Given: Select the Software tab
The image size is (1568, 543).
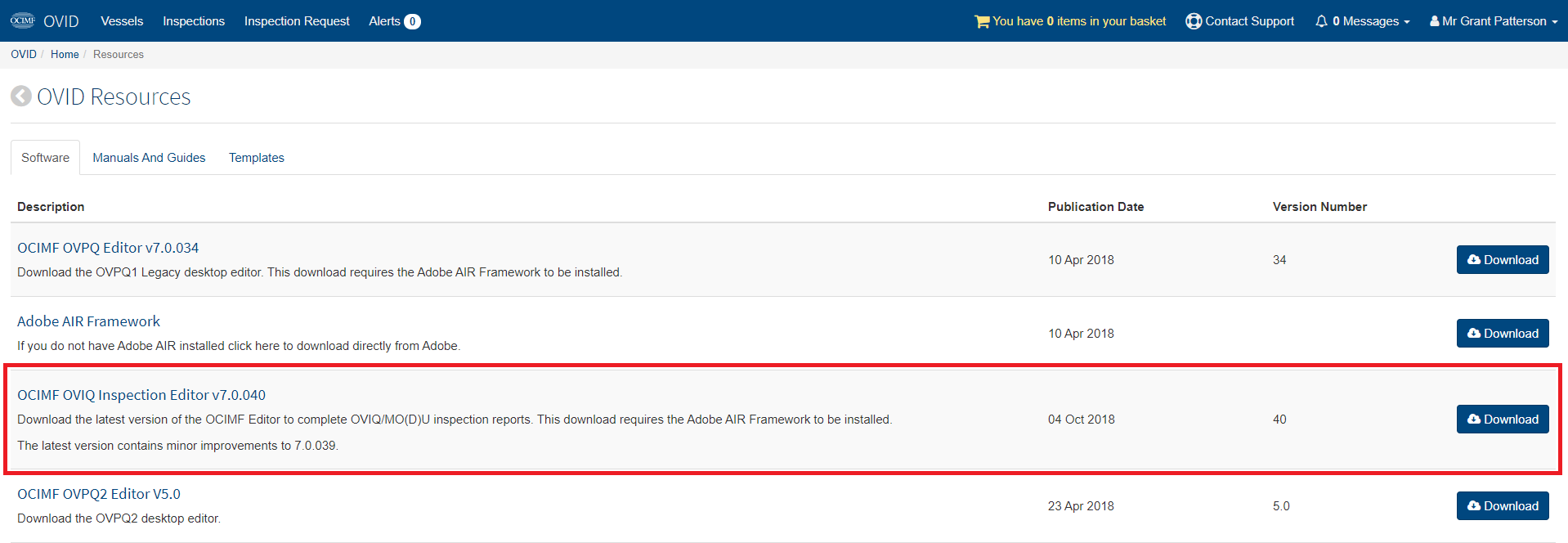Looking at the screenshot, I should click(x=45, y=157).
